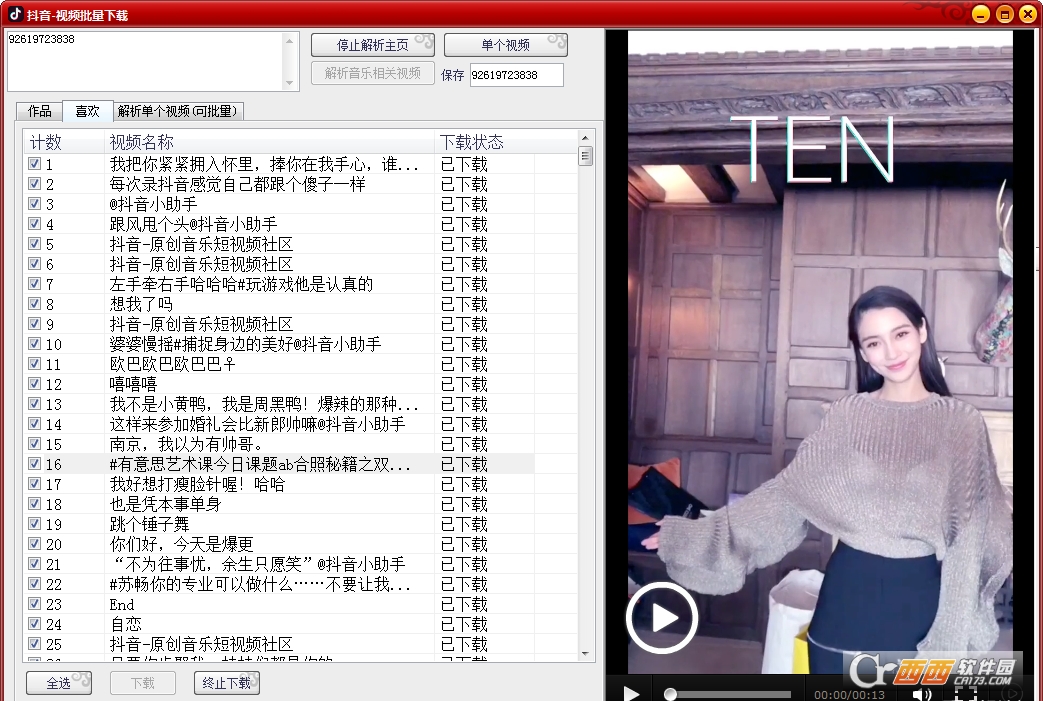This screenshot has height=701, width=1043.
Task: Maximize the window with the title bar button
Action: pyautogui.click(x=1005, y=14)
